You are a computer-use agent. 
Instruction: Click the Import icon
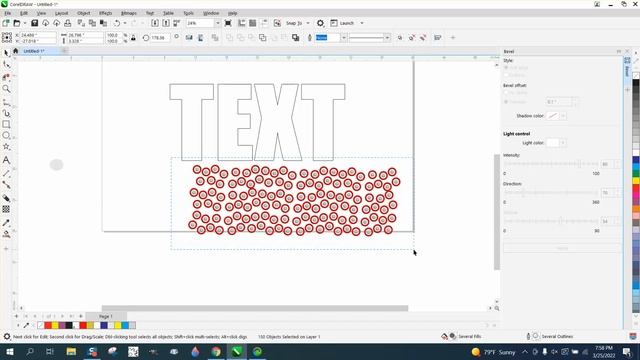[x=155, y=23]
